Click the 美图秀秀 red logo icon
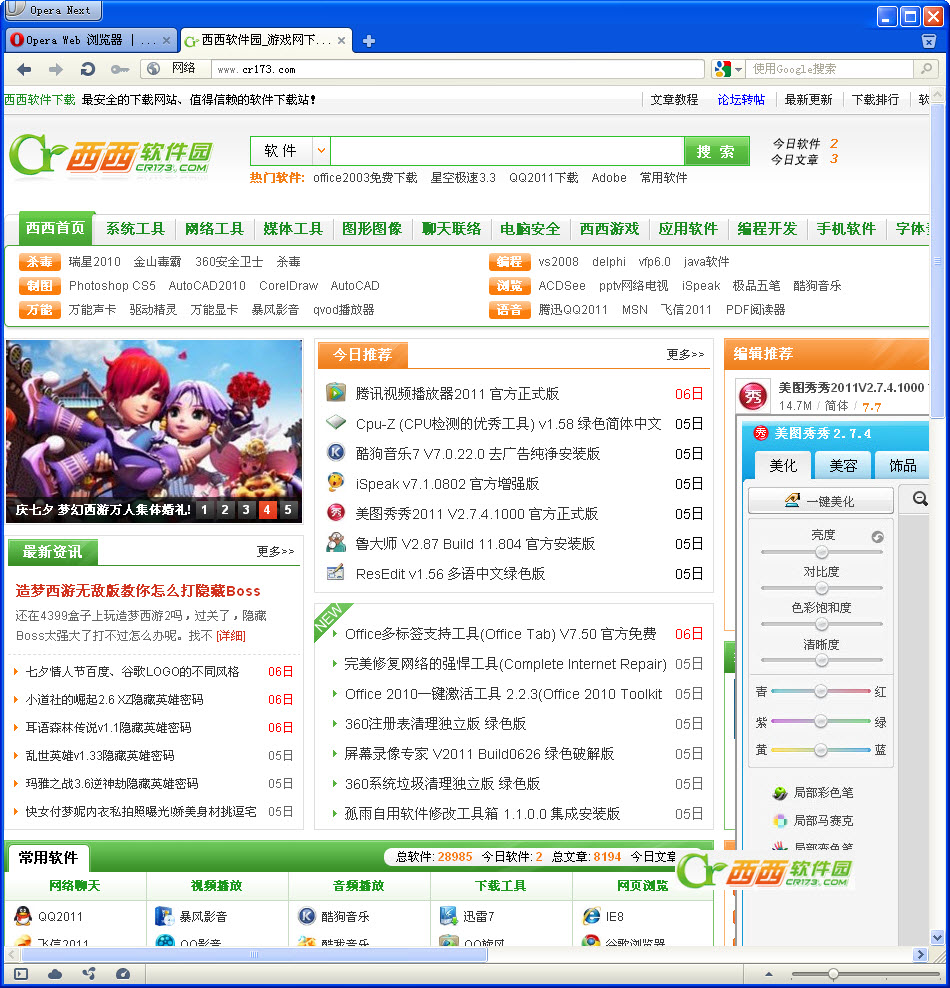The width and height of the screenshot is (950, 988). [x=753, y=396]
